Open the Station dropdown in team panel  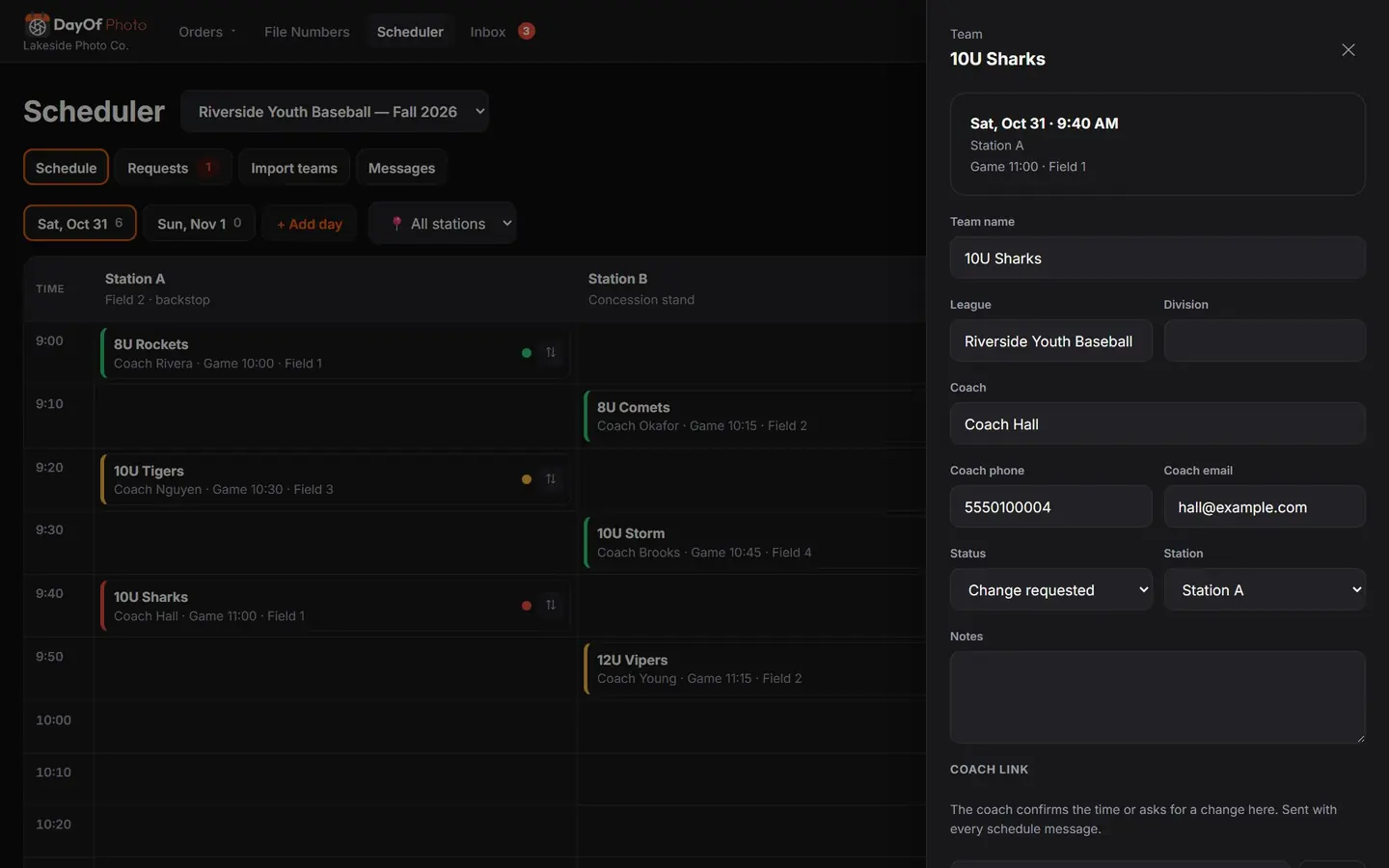click(1265, 589)
